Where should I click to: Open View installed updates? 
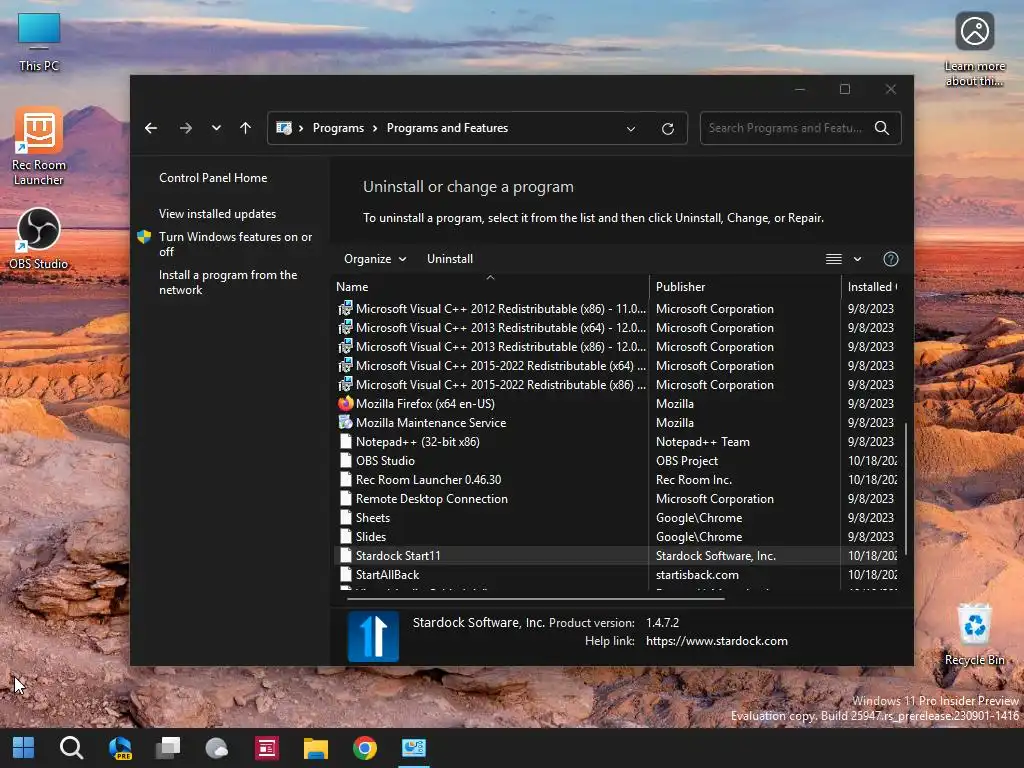[217, 214]
